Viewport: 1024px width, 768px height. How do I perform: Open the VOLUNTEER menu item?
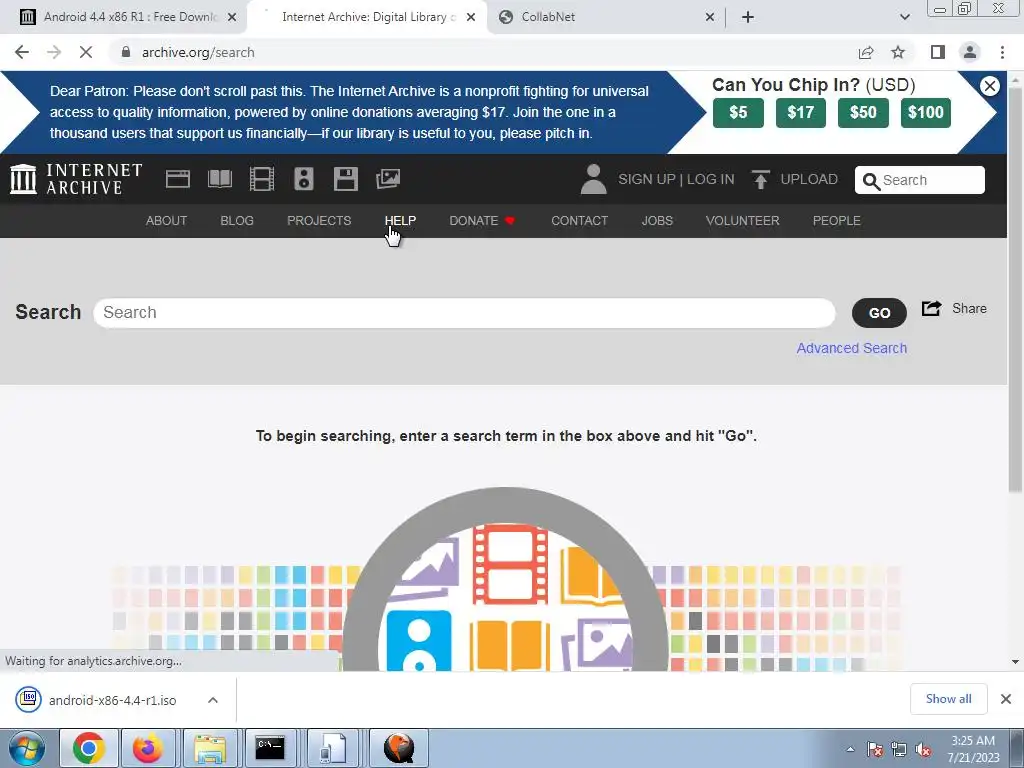pyautogui.click(x=743, y=221)
